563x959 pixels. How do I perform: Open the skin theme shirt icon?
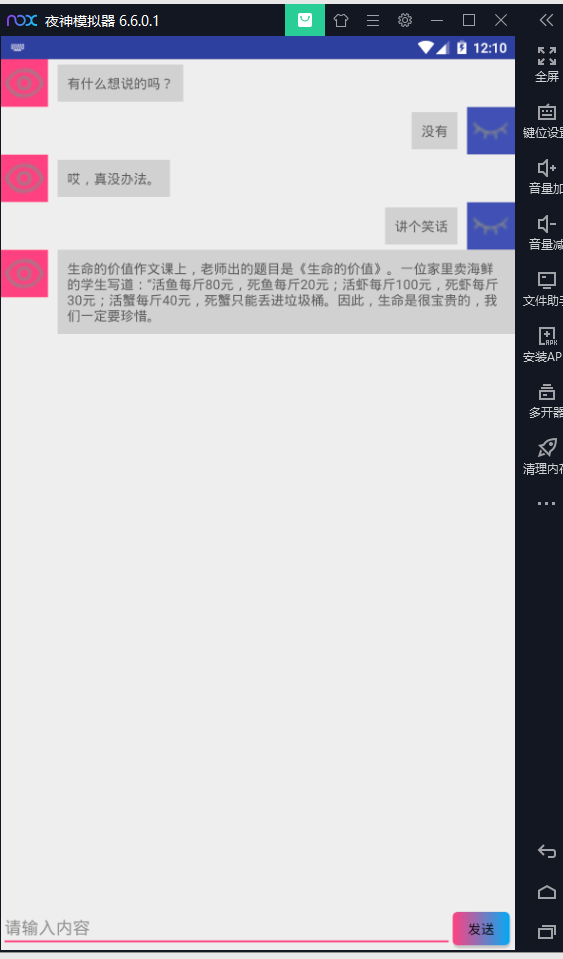click(x=340, y=20)
